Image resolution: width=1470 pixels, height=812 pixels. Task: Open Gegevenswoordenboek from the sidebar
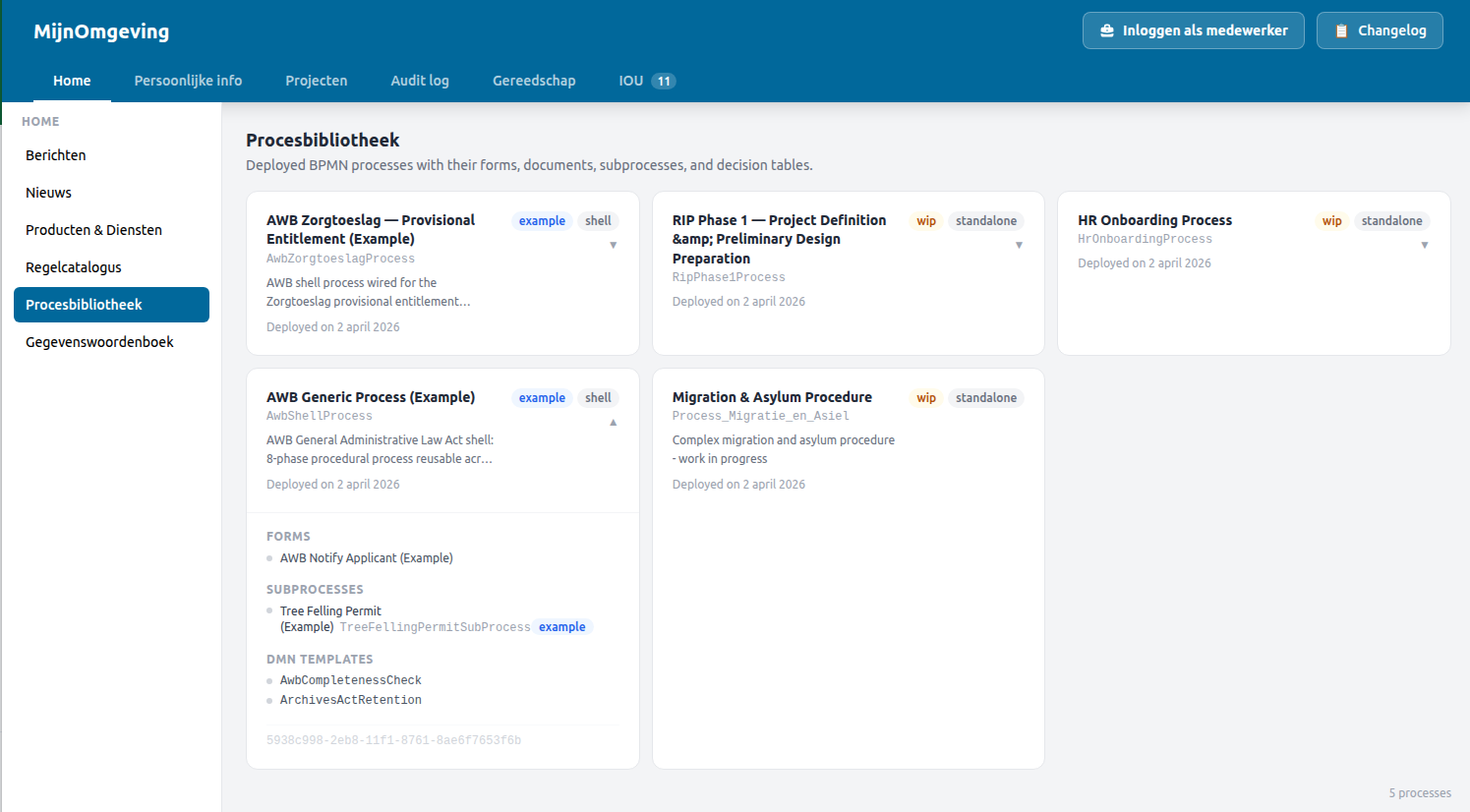tap(100, 341)
